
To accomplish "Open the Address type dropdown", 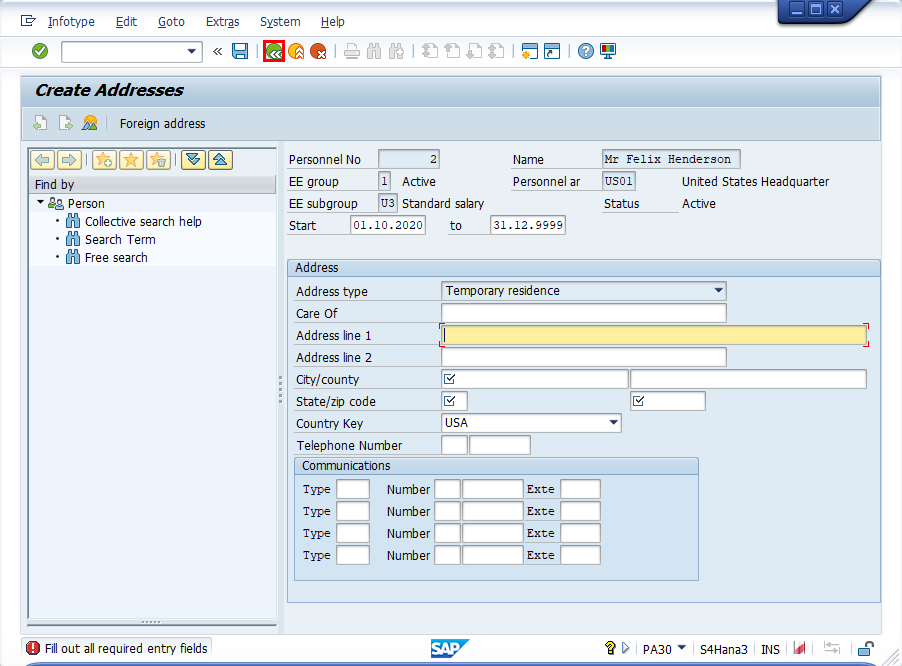I will (x=718, y=290).
